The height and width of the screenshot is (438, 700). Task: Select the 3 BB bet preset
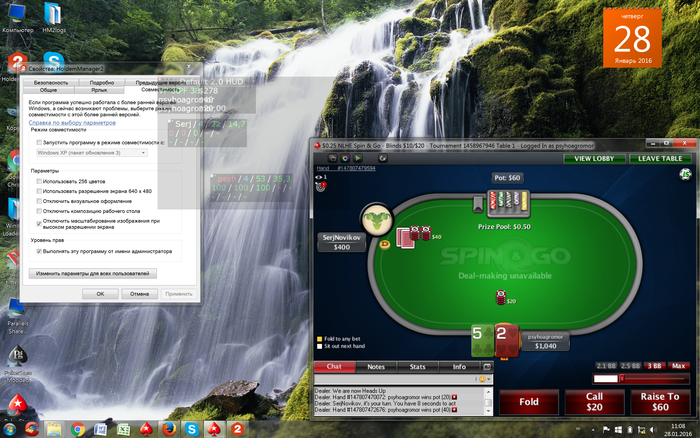(654, 366)
